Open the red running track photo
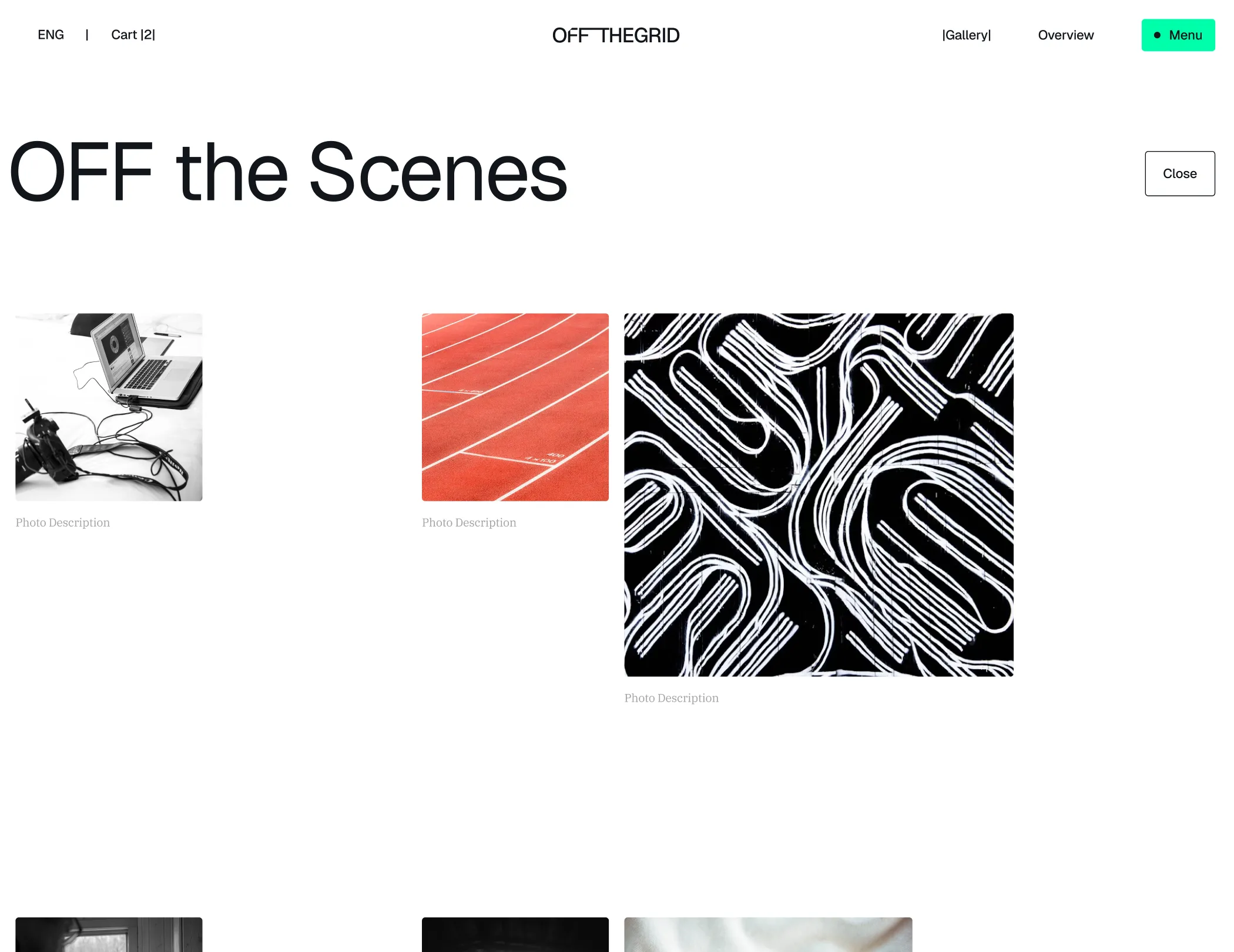The height and width of the screenshot is (952, 1234). point(515,407)
